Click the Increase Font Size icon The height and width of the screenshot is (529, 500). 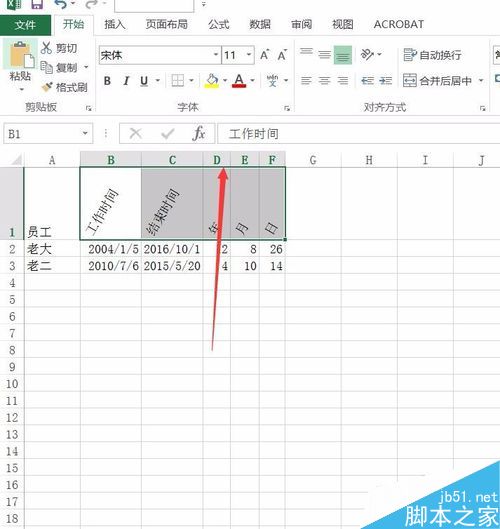coord(264,55)
